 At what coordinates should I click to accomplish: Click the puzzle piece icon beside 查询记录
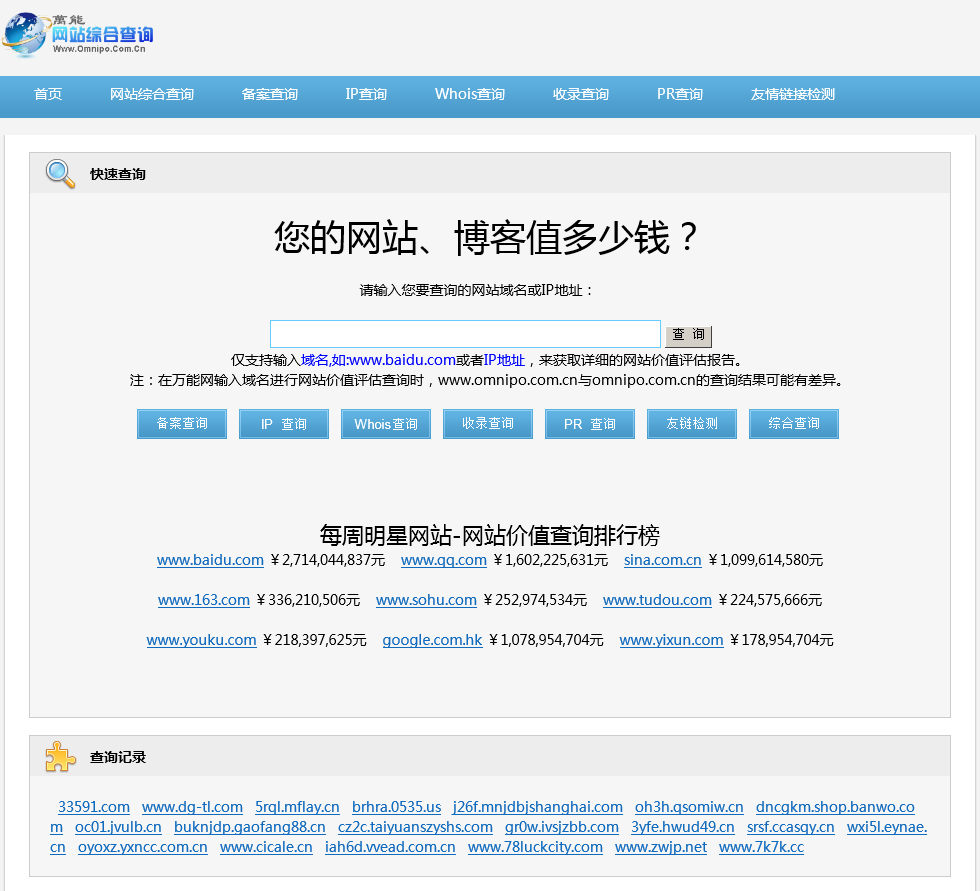[60, 757]
